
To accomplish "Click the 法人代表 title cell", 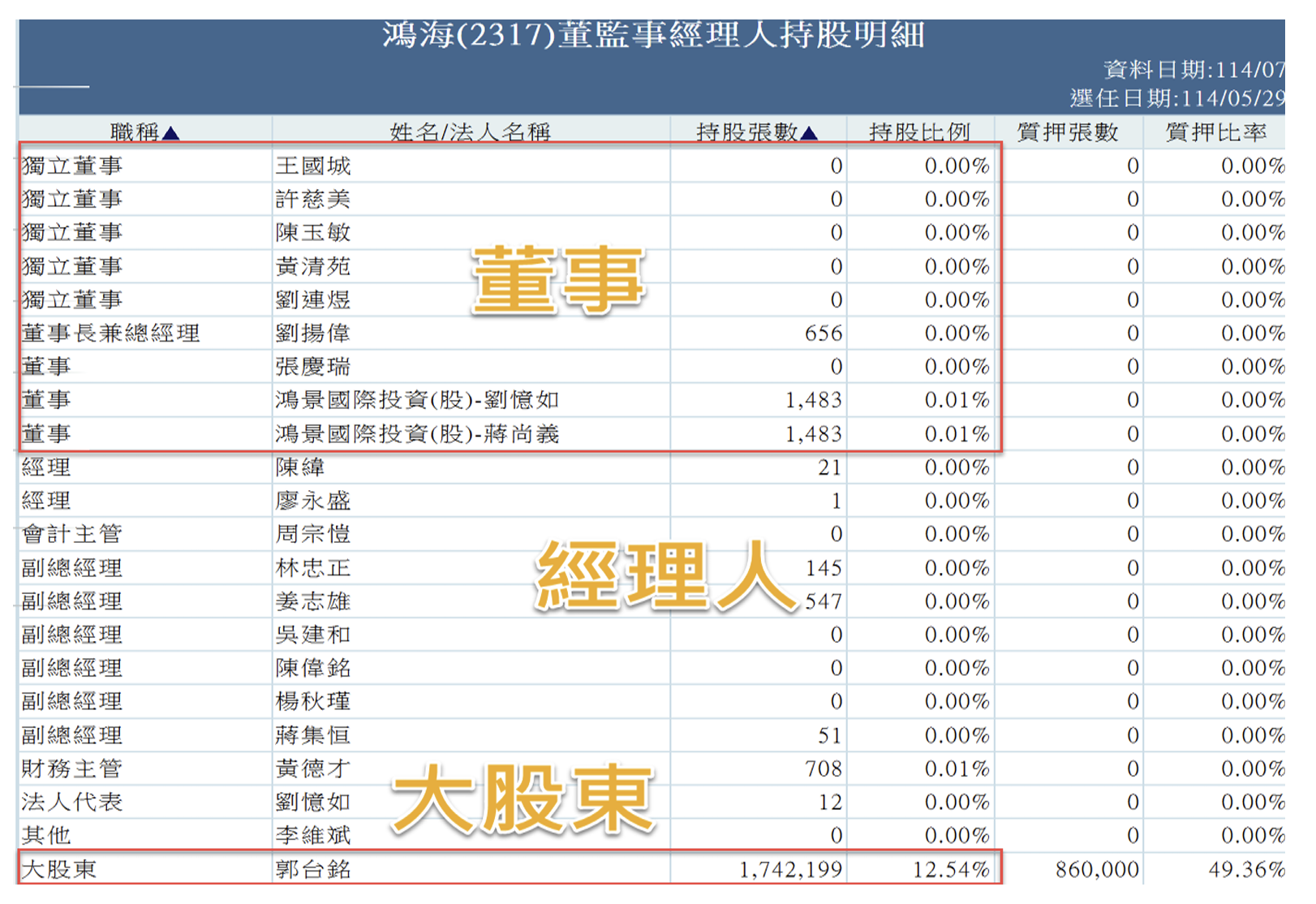I will point(72,802).
